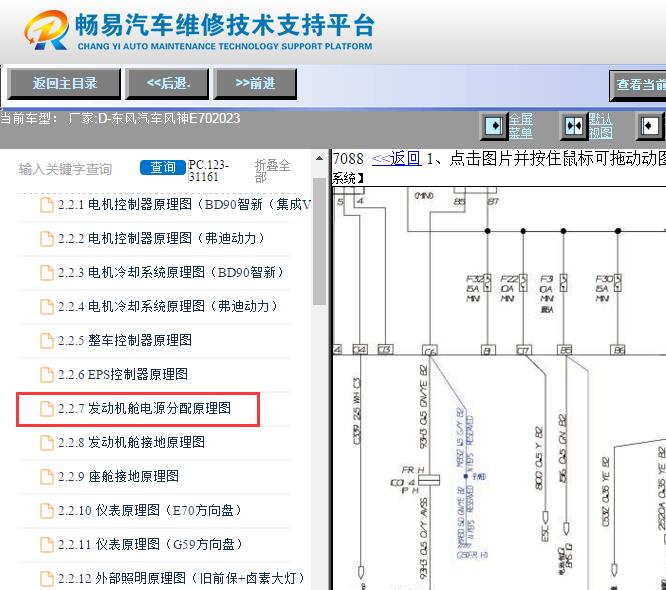Open 2.2.4 电机冷却系统原理图（弗迪动力）
Screen dimensions: 666x590
(168, 306)
